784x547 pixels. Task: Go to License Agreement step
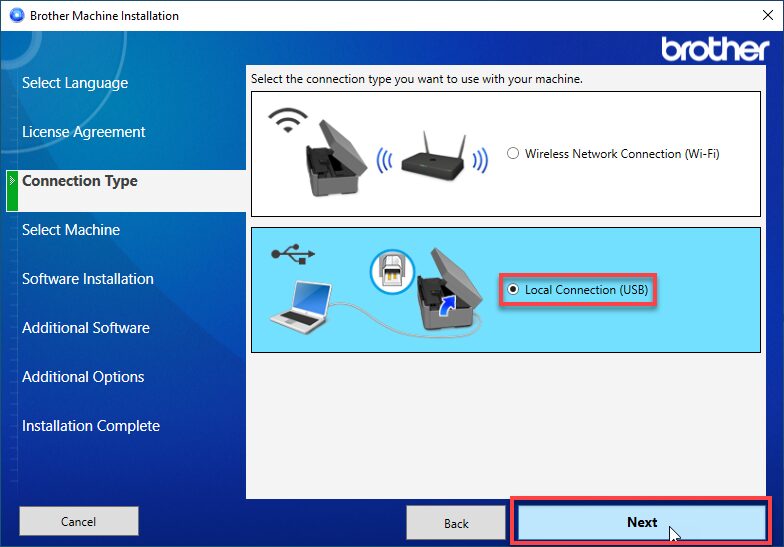click(x=84, y=132)
